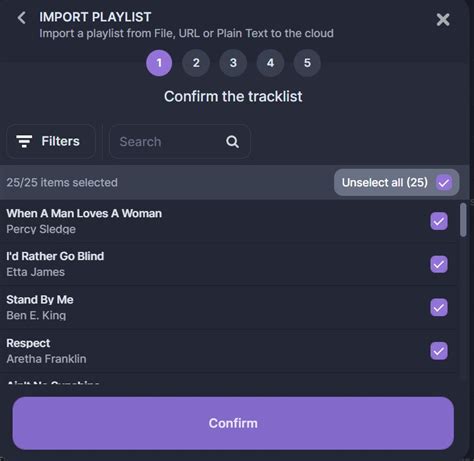Click the active step 1 indicator
Image resolution: width=474 pixels, height=461 pixels.
tap(159, 63)
